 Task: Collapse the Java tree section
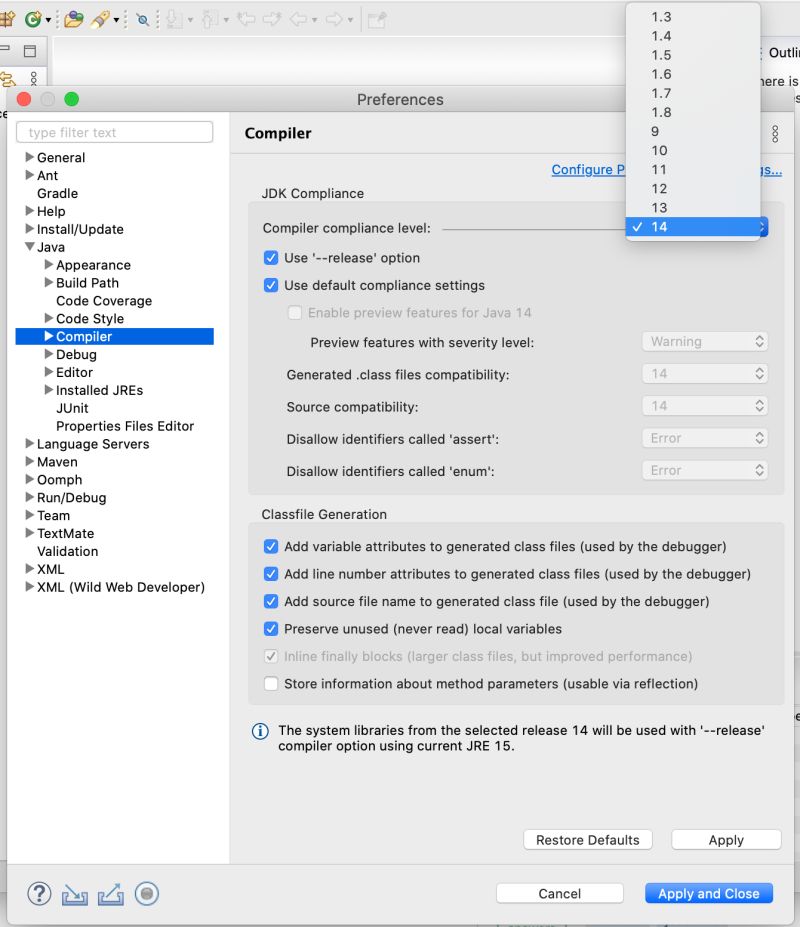28,247
